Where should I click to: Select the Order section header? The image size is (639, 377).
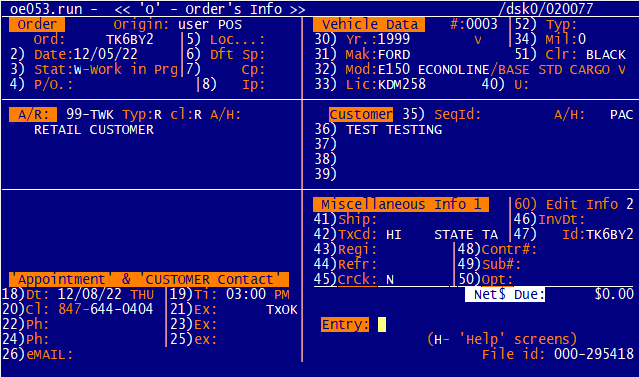pyautogui.click(x=37, y=24)
